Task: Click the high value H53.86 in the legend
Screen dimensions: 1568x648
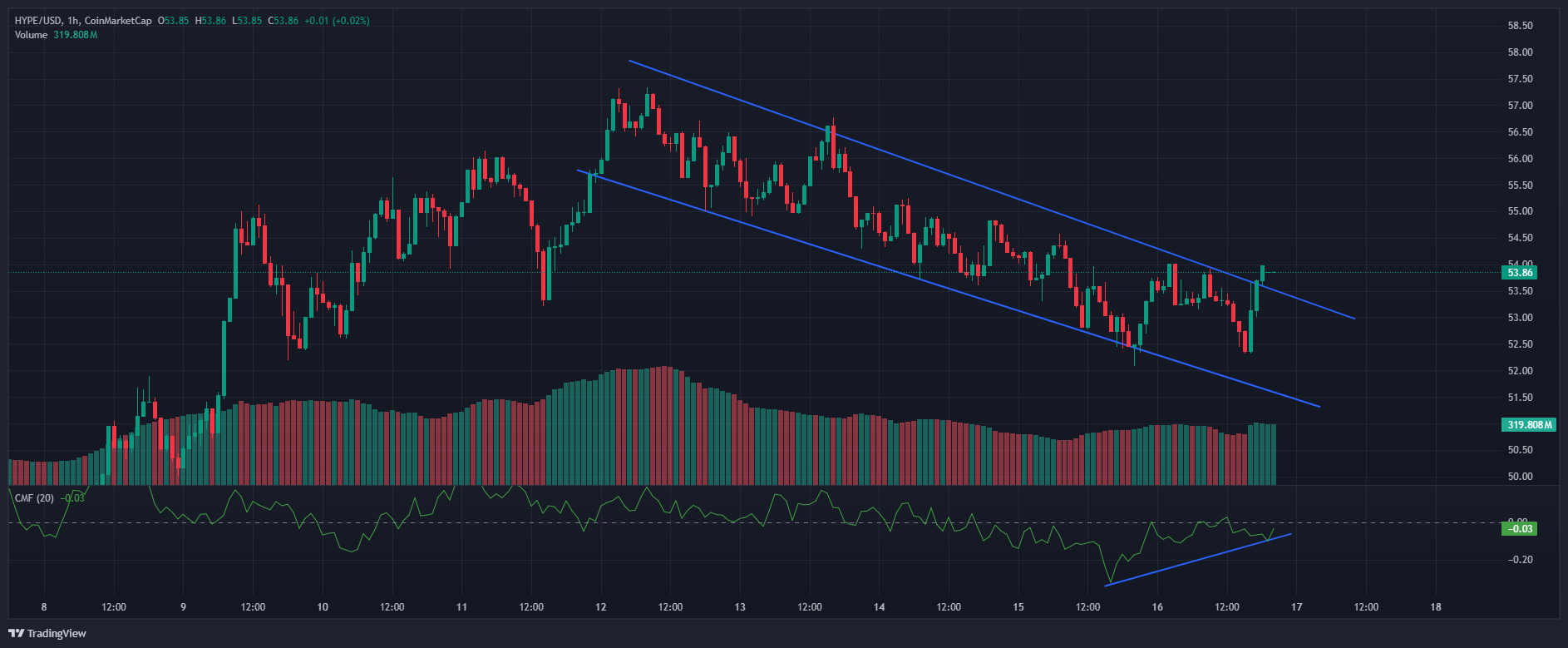Action: [210, 20]
